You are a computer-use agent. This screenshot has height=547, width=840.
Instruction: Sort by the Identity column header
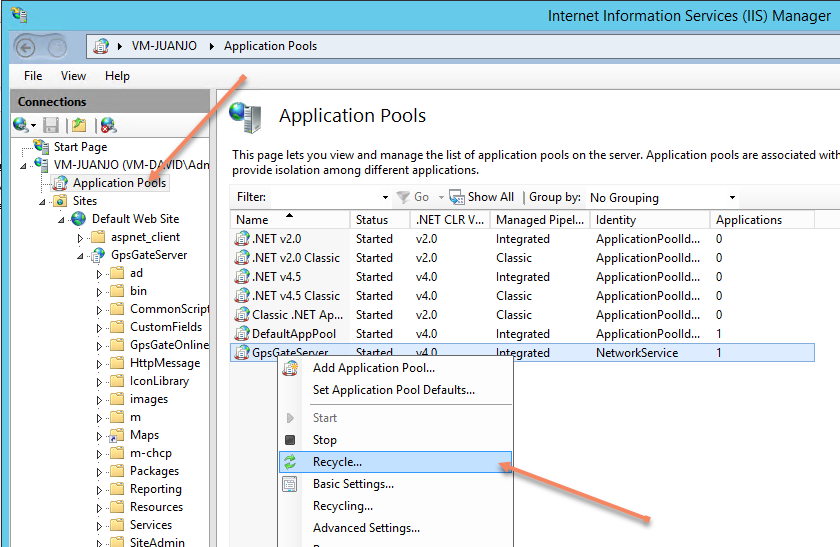650,220
